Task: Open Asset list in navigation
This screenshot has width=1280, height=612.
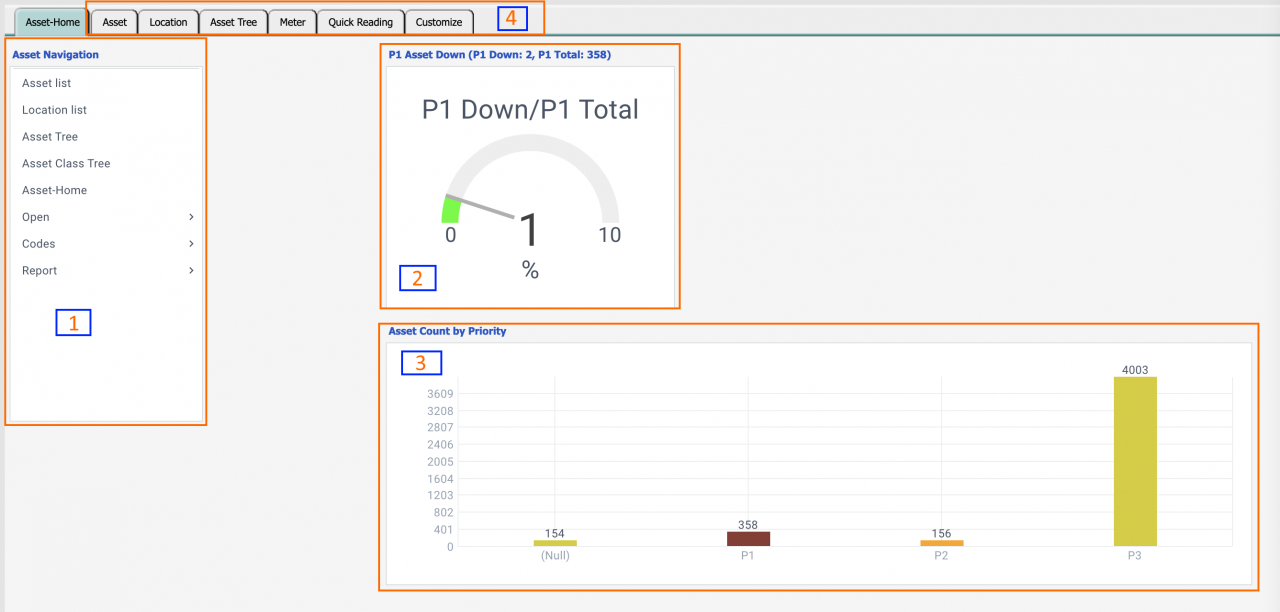Action: [x=47, y=84]
